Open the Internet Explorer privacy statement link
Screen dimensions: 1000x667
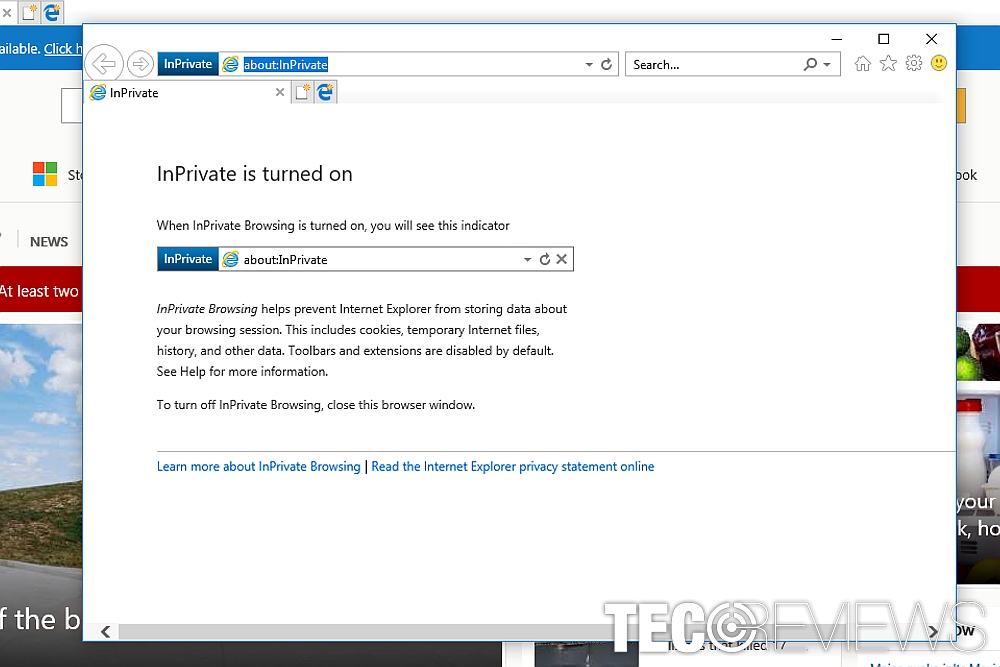pyautogui.click(x=513, y=467)
